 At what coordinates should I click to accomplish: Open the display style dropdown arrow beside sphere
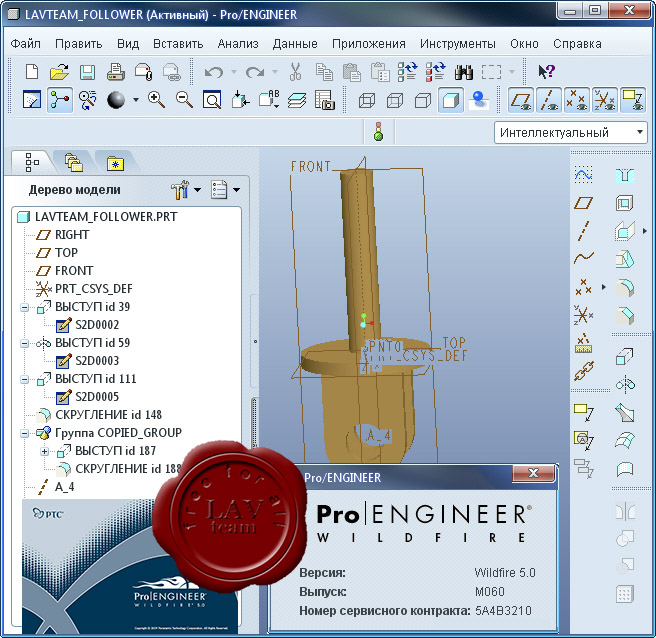[x=136, y=100]
